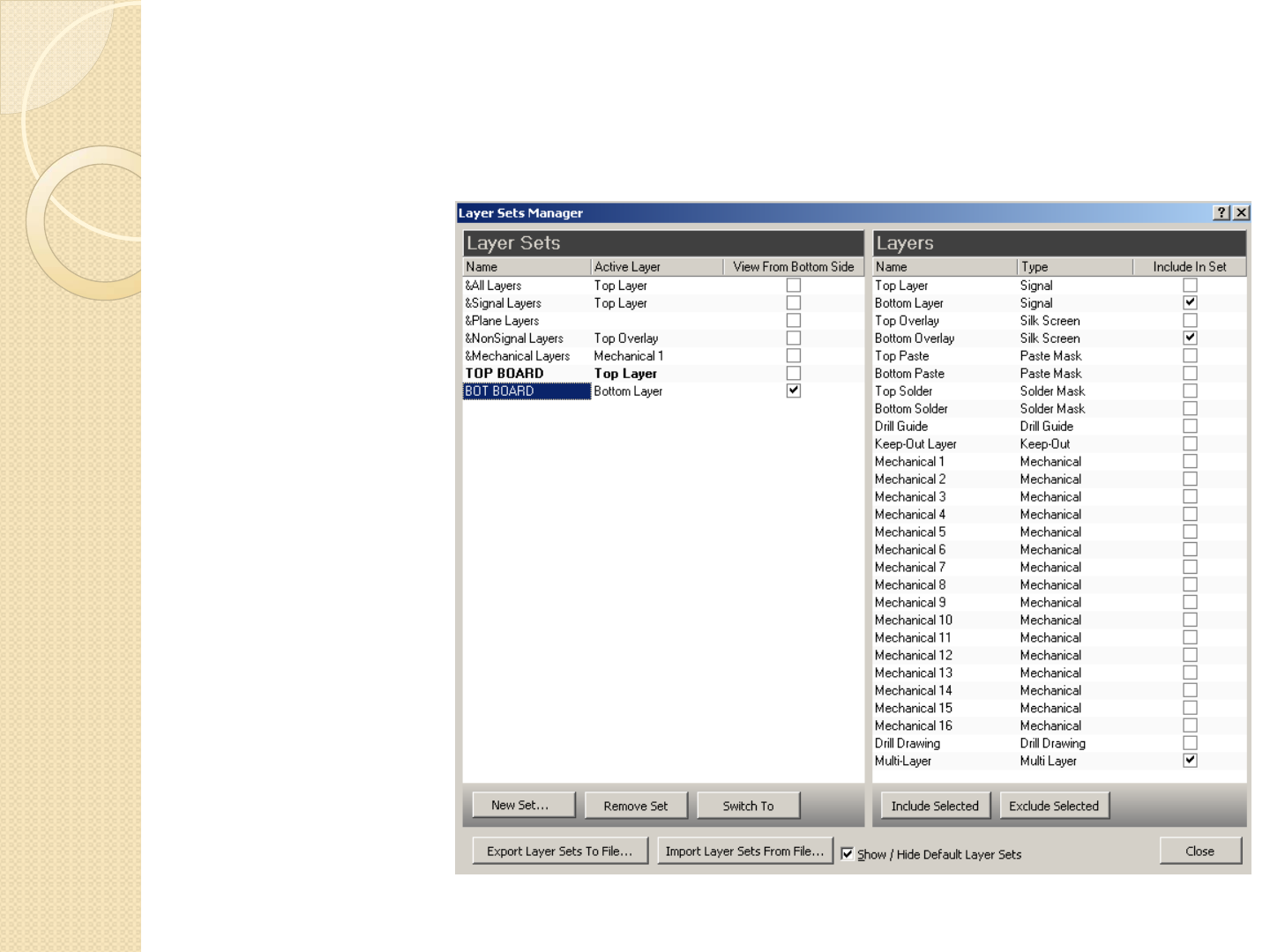
Task: Enable Include In Set for Drill Guide row
Action: tap(1191, 427)
